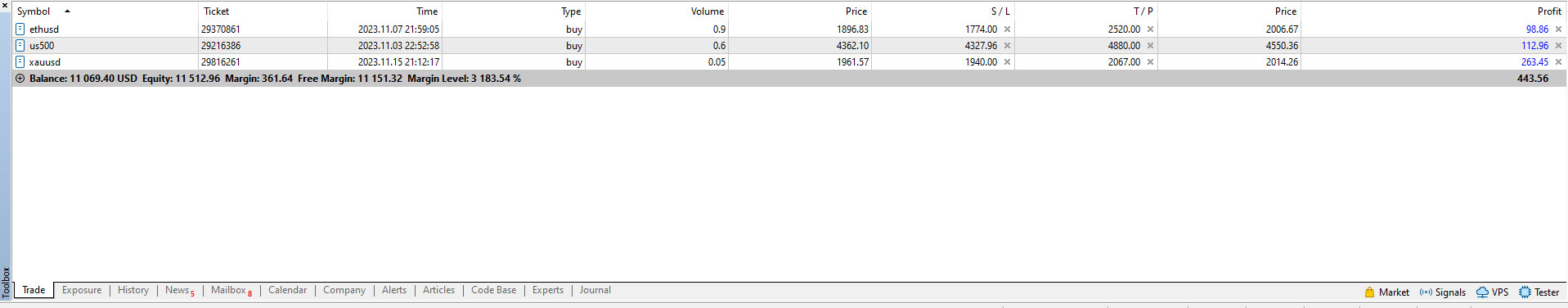Open the Tester gear icon
The image size is (1568, 308).
[1525, 292]
